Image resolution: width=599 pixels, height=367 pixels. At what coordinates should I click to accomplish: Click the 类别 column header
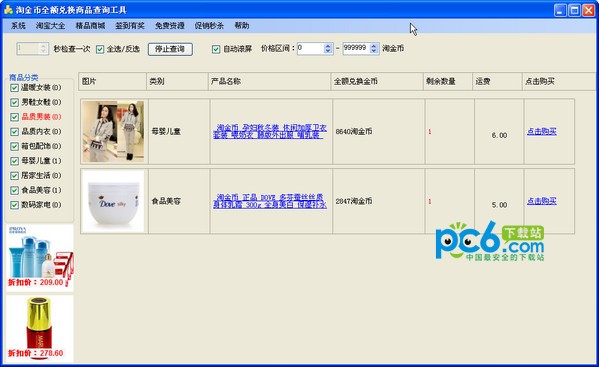click(177, 81)
